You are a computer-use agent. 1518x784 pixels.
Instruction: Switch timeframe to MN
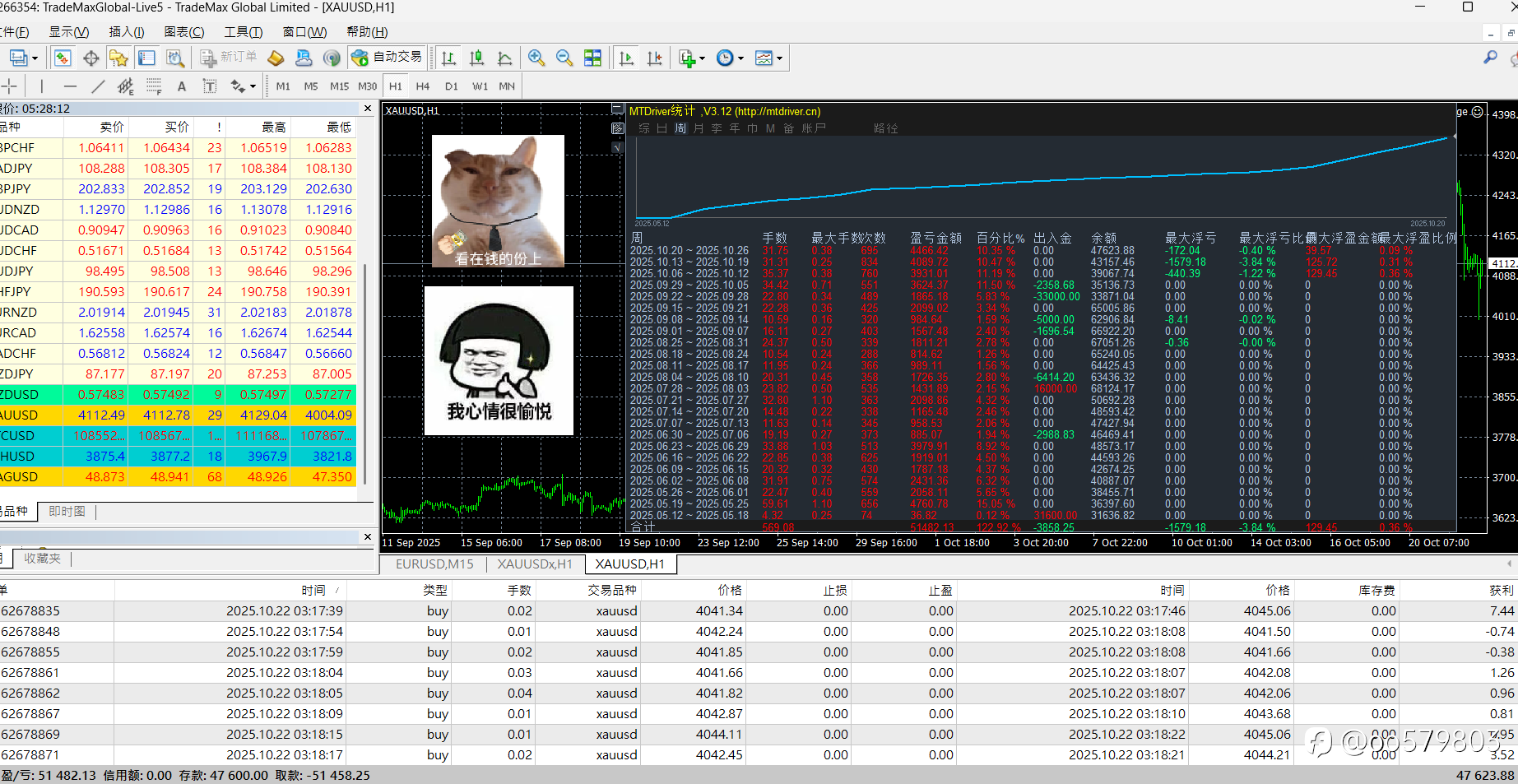click(x=507, y=86)
